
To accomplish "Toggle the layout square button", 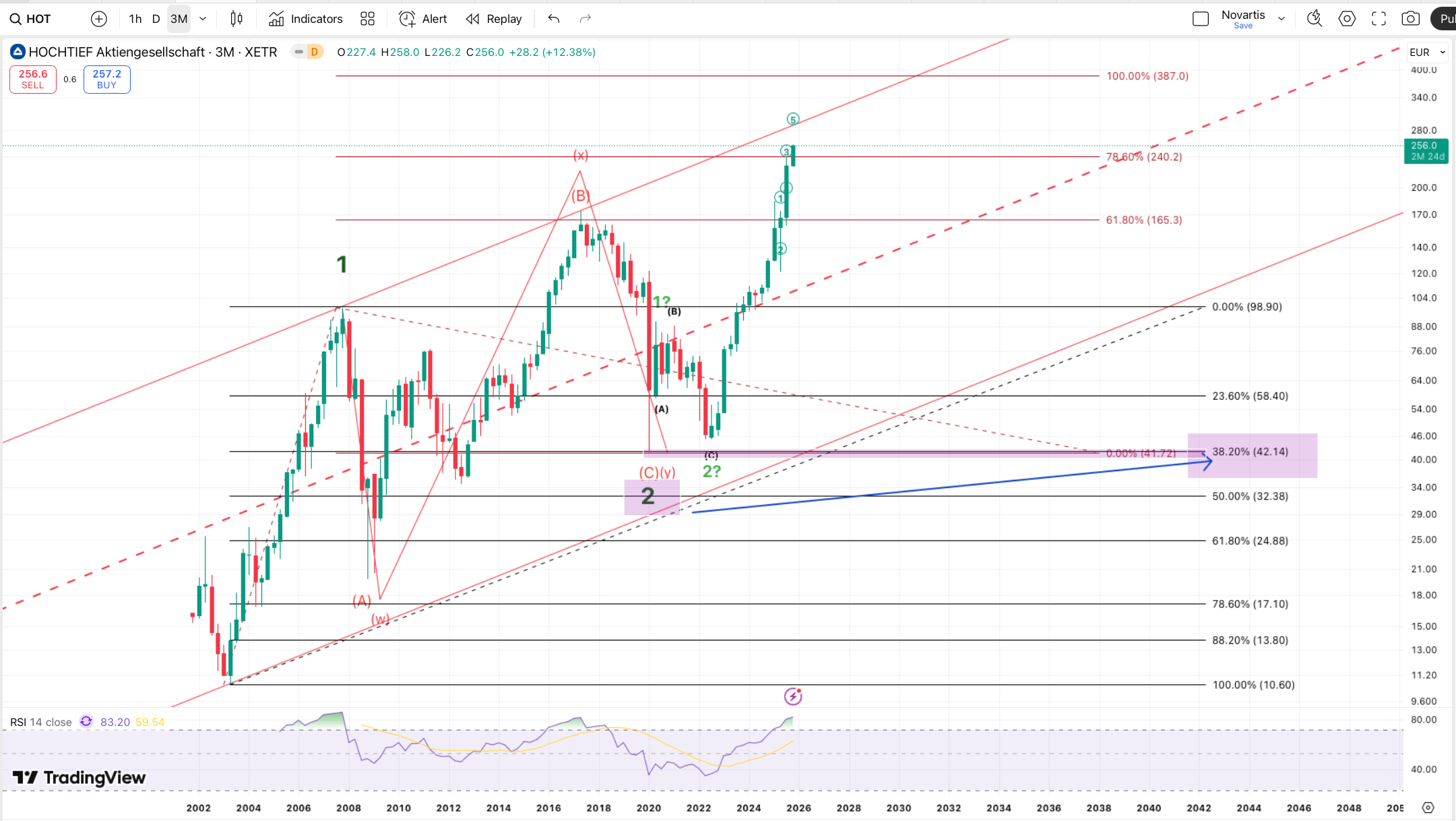I will 1200,19.
